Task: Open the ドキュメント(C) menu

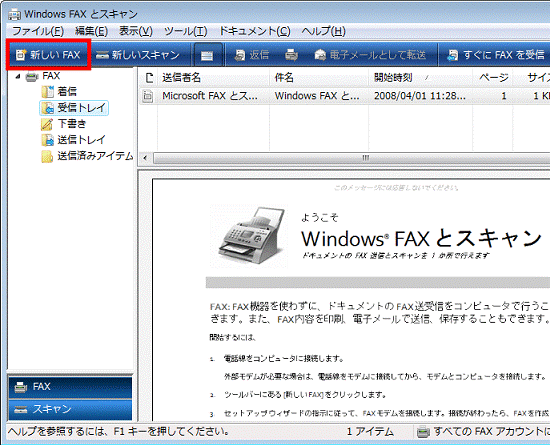Action: point(255,31)
